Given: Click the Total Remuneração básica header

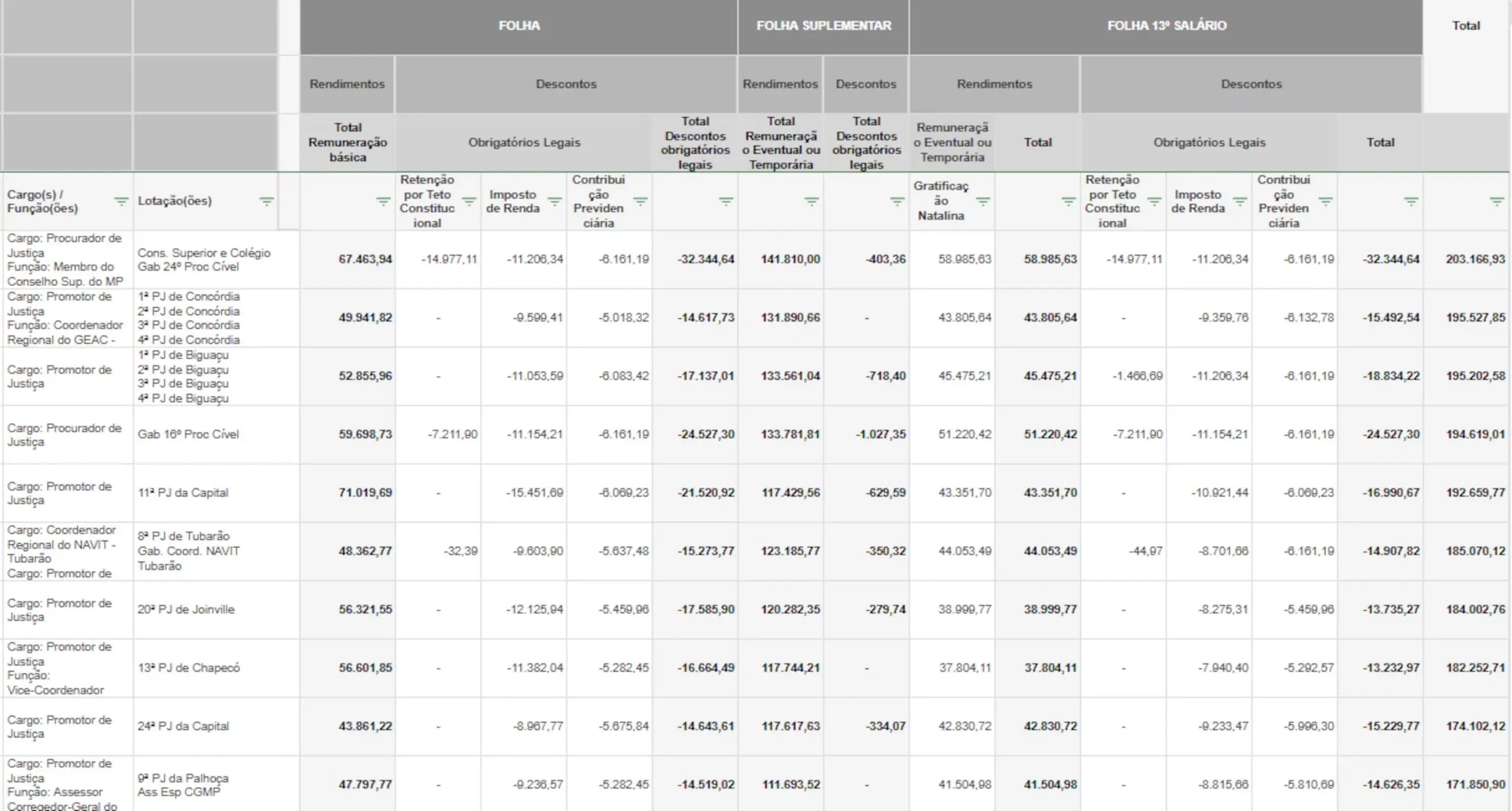Looking at the screenshot, I should coord(347,142).
